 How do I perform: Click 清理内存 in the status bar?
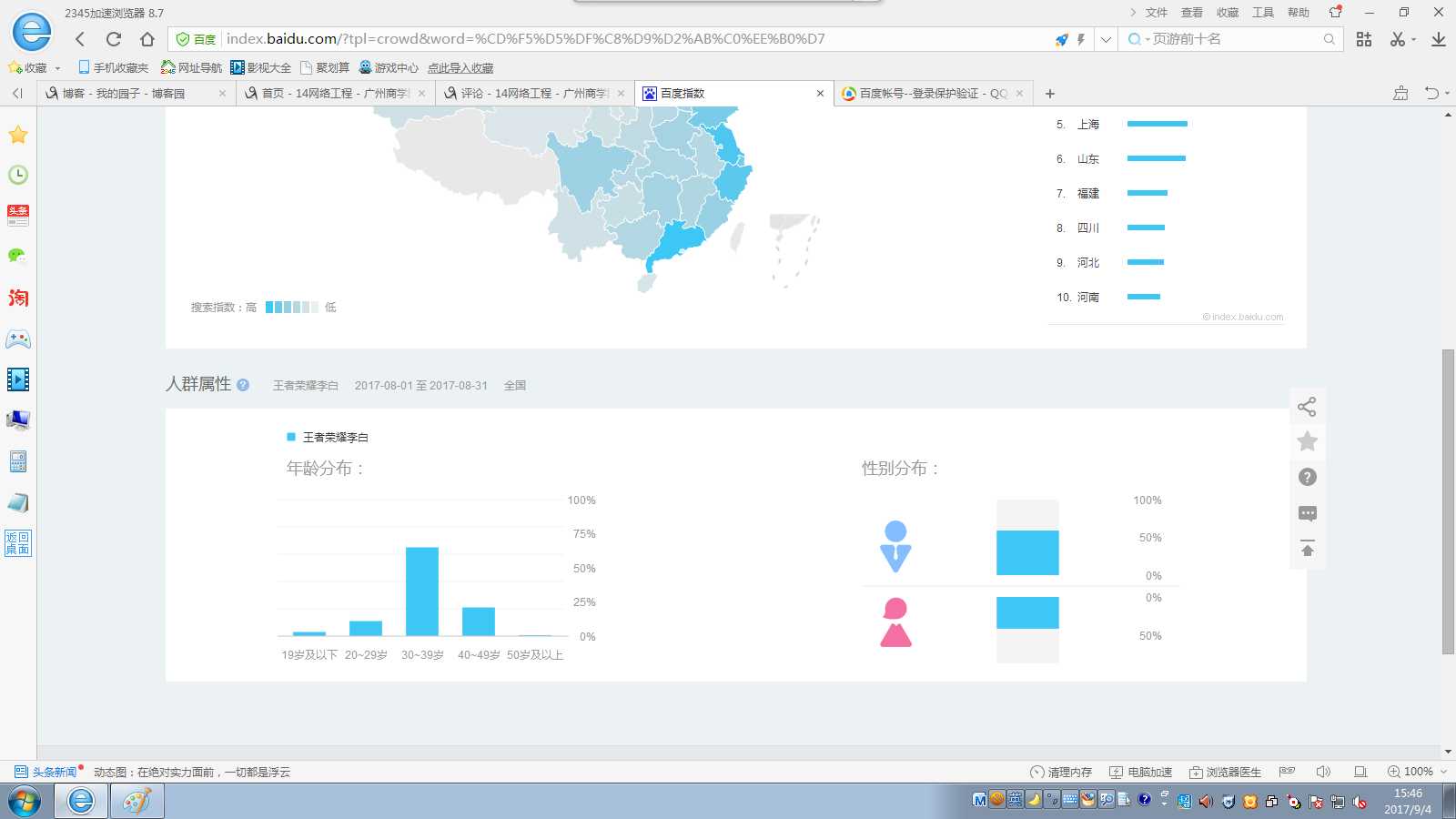[1061, 772]
